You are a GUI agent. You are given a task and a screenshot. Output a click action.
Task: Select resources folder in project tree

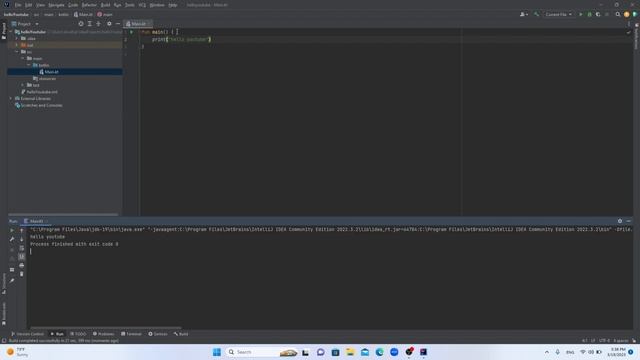pyautogui.click(x=44, y=78)
